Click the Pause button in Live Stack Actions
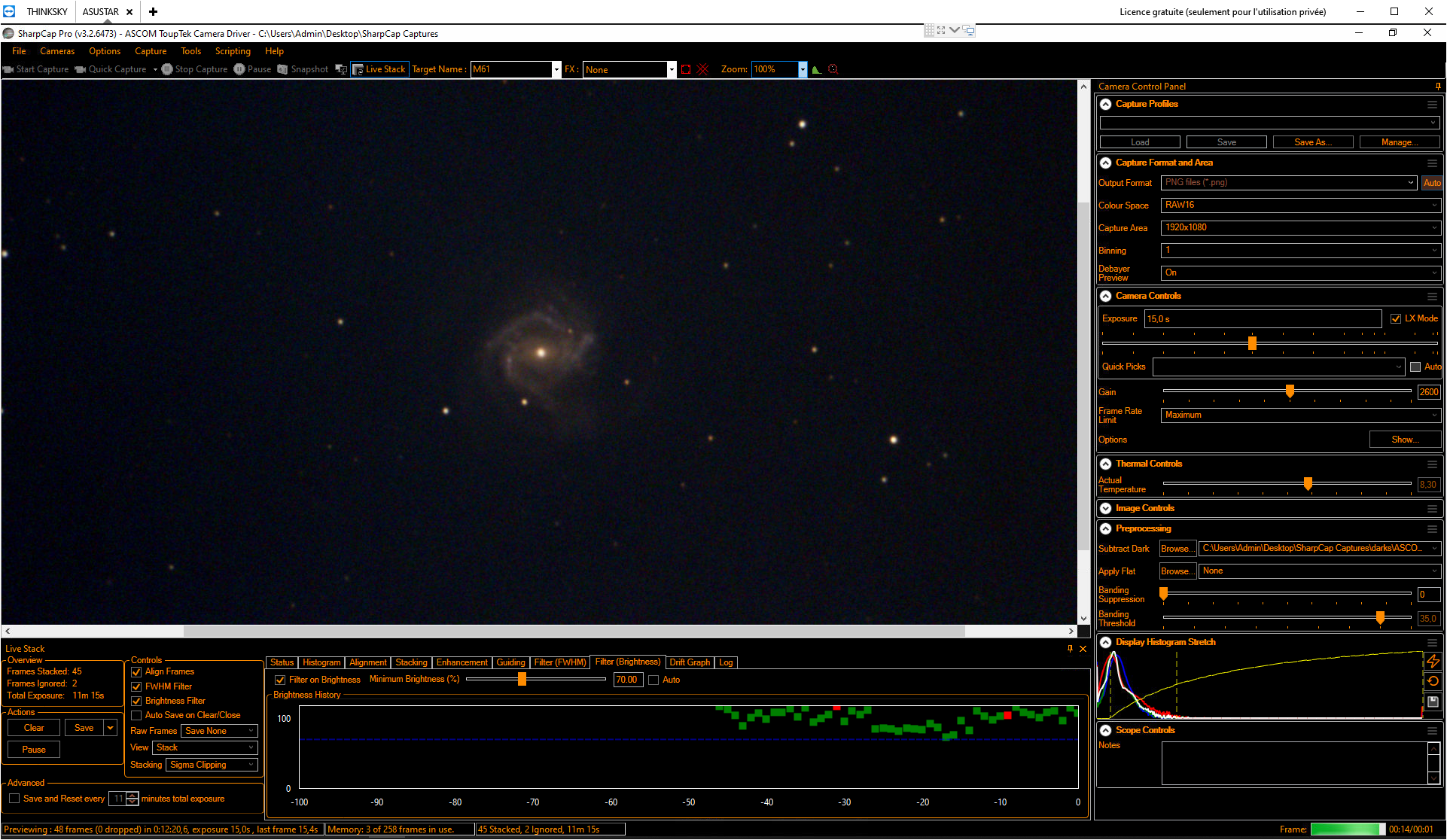This screenshot has width=1447, height=840. point(34,750)
